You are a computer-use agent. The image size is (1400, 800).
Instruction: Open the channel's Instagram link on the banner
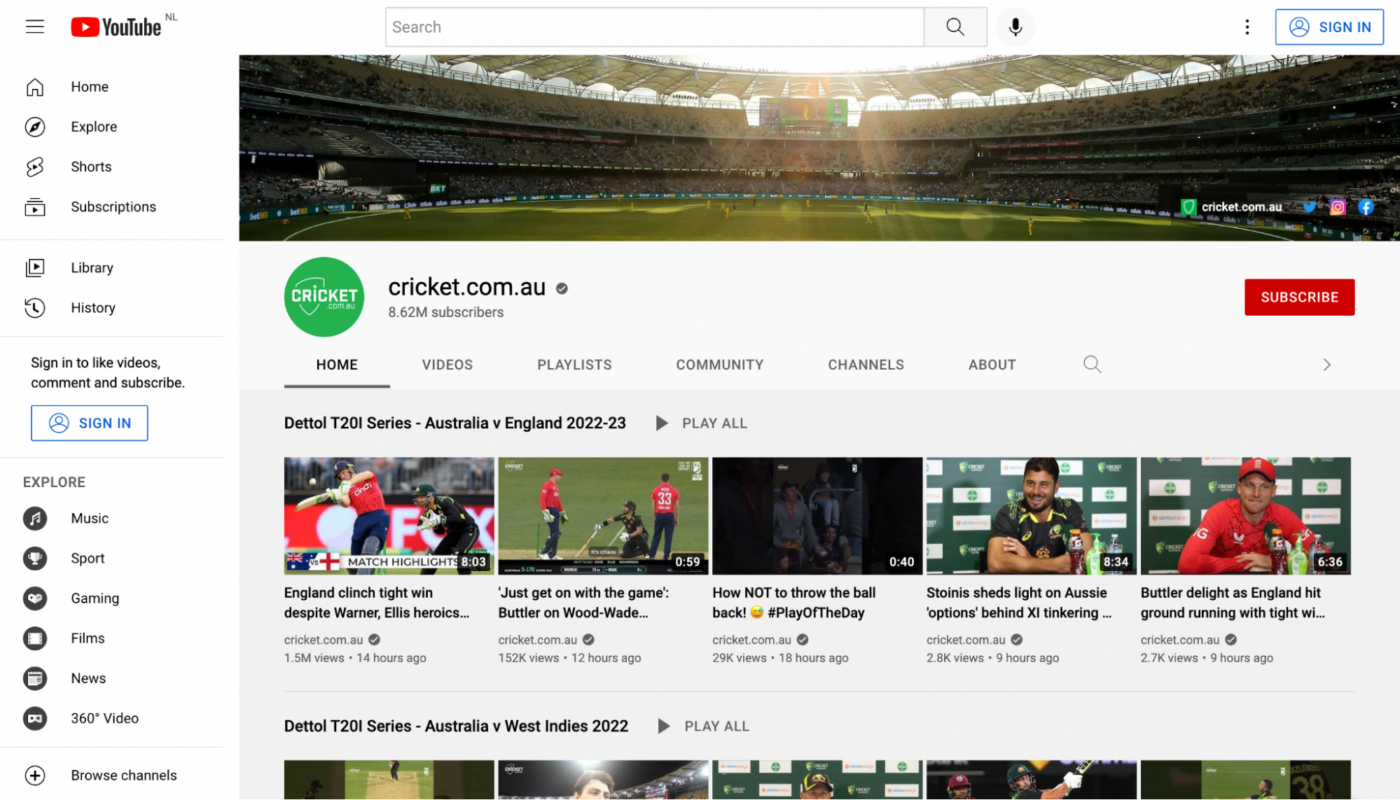click(x=1337, y=207)
